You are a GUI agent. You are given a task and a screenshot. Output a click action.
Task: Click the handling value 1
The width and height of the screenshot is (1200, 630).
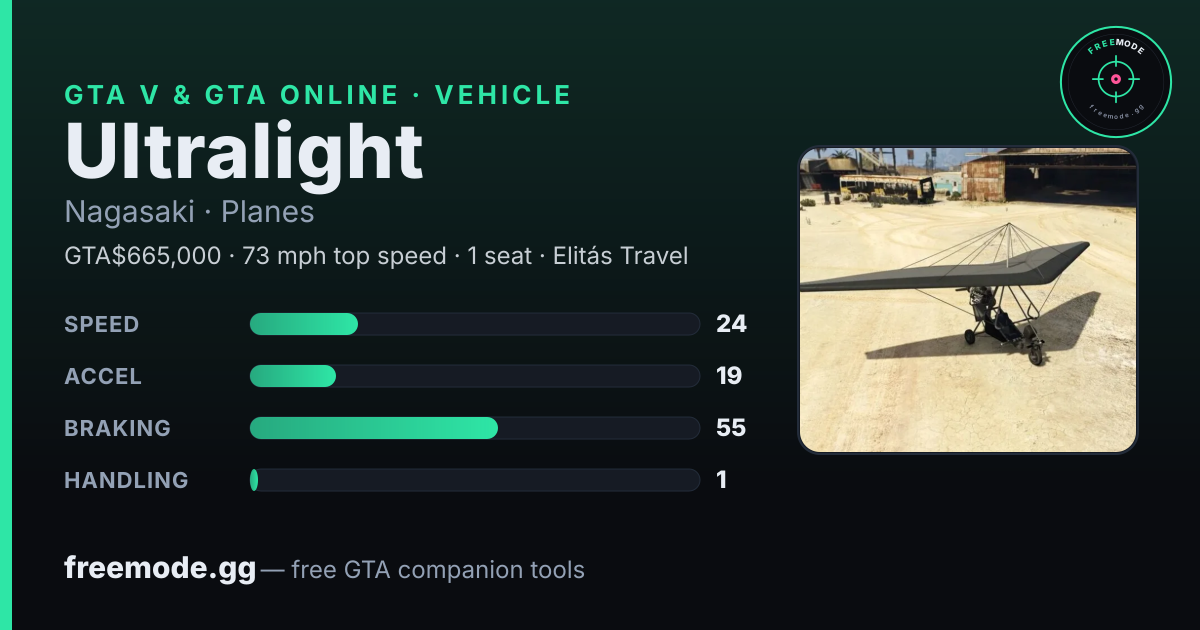click(721, 480)
